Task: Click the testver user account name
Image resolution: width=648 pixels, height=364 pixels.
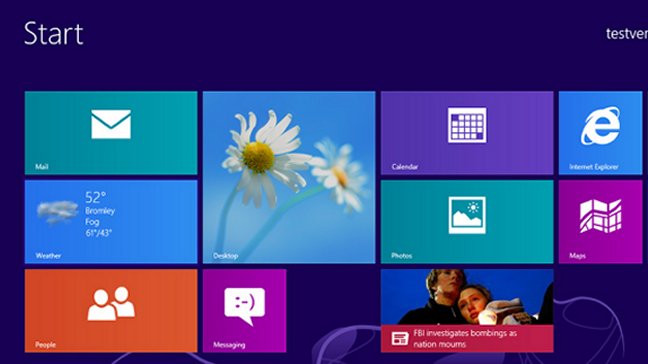Action: click(x=627, y=33)
